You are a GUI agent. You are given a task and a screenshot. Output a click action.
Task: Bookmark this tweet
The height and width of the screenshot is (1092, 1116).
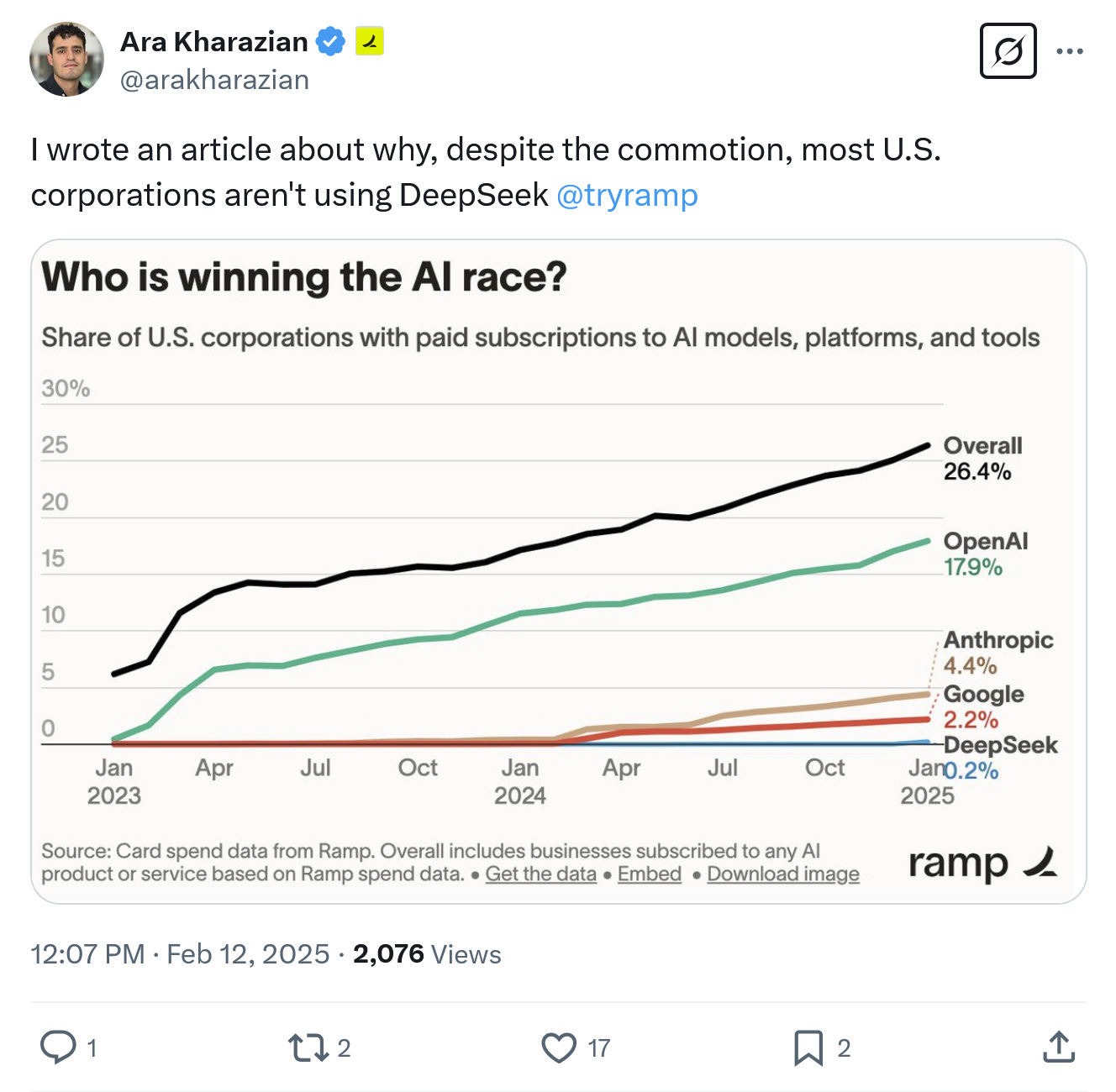(808, 1047)
